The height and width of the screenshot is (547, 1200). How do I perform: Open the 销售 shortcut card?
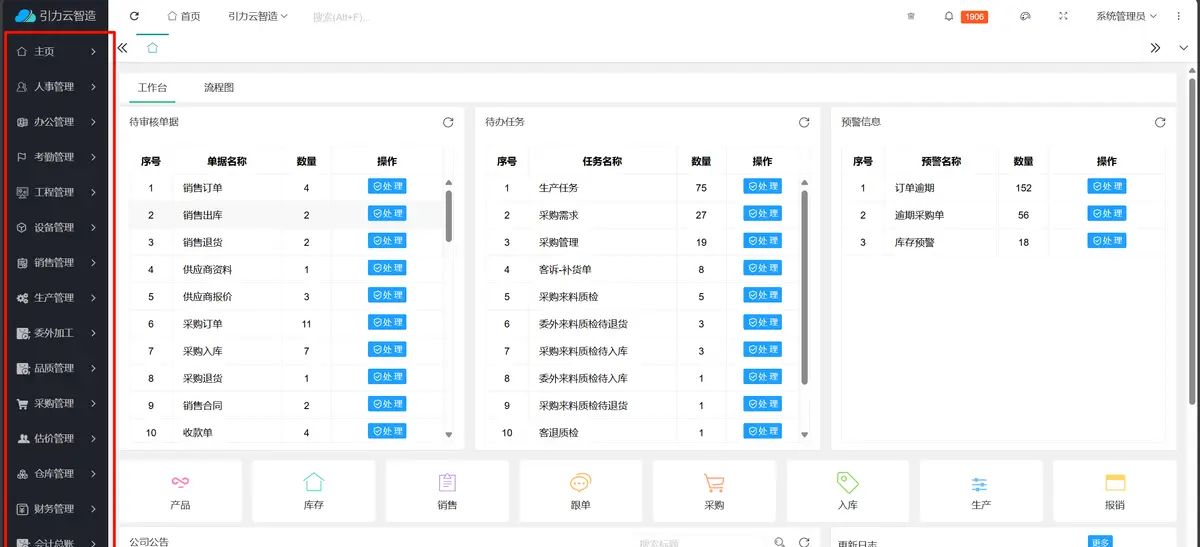[447, 491]
